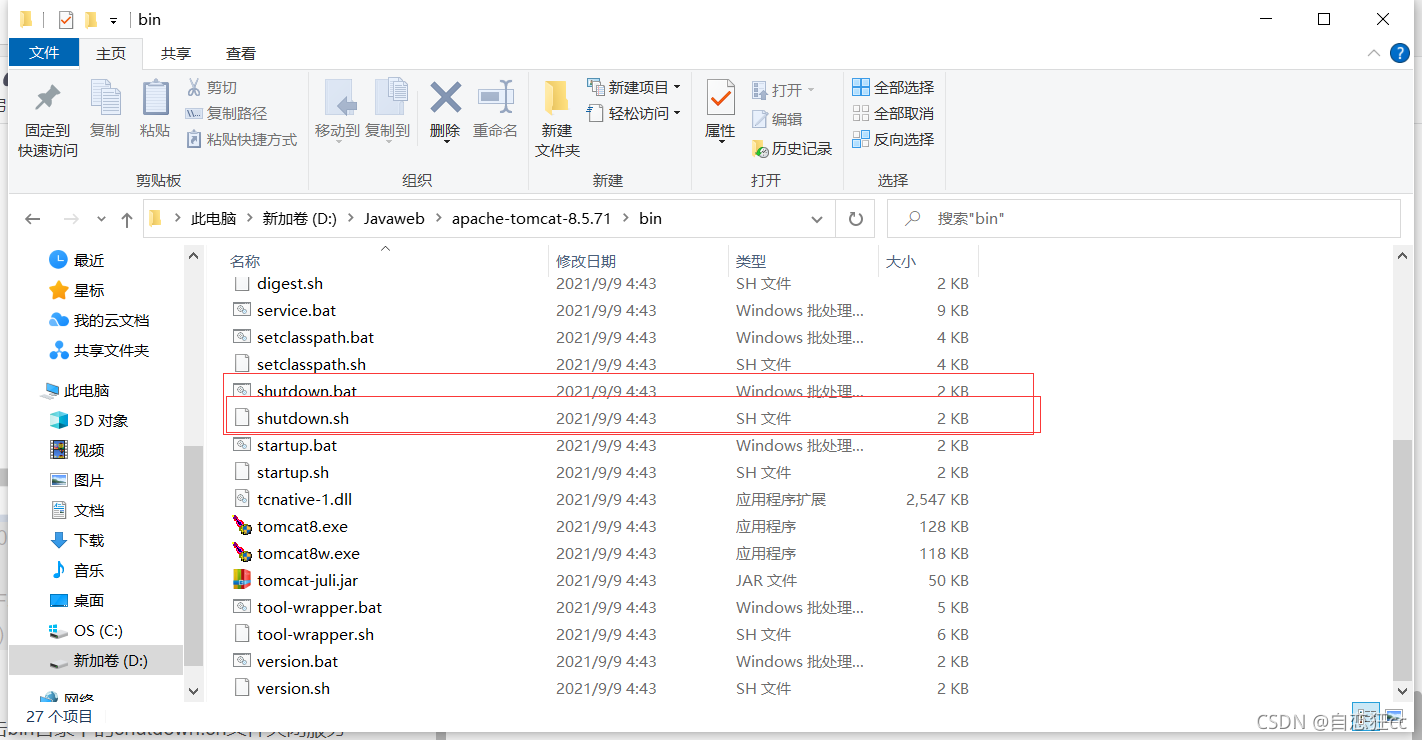Open the 文件 menu
Viewport: 1422px width, 740px height.
click(x=44, y=53)
